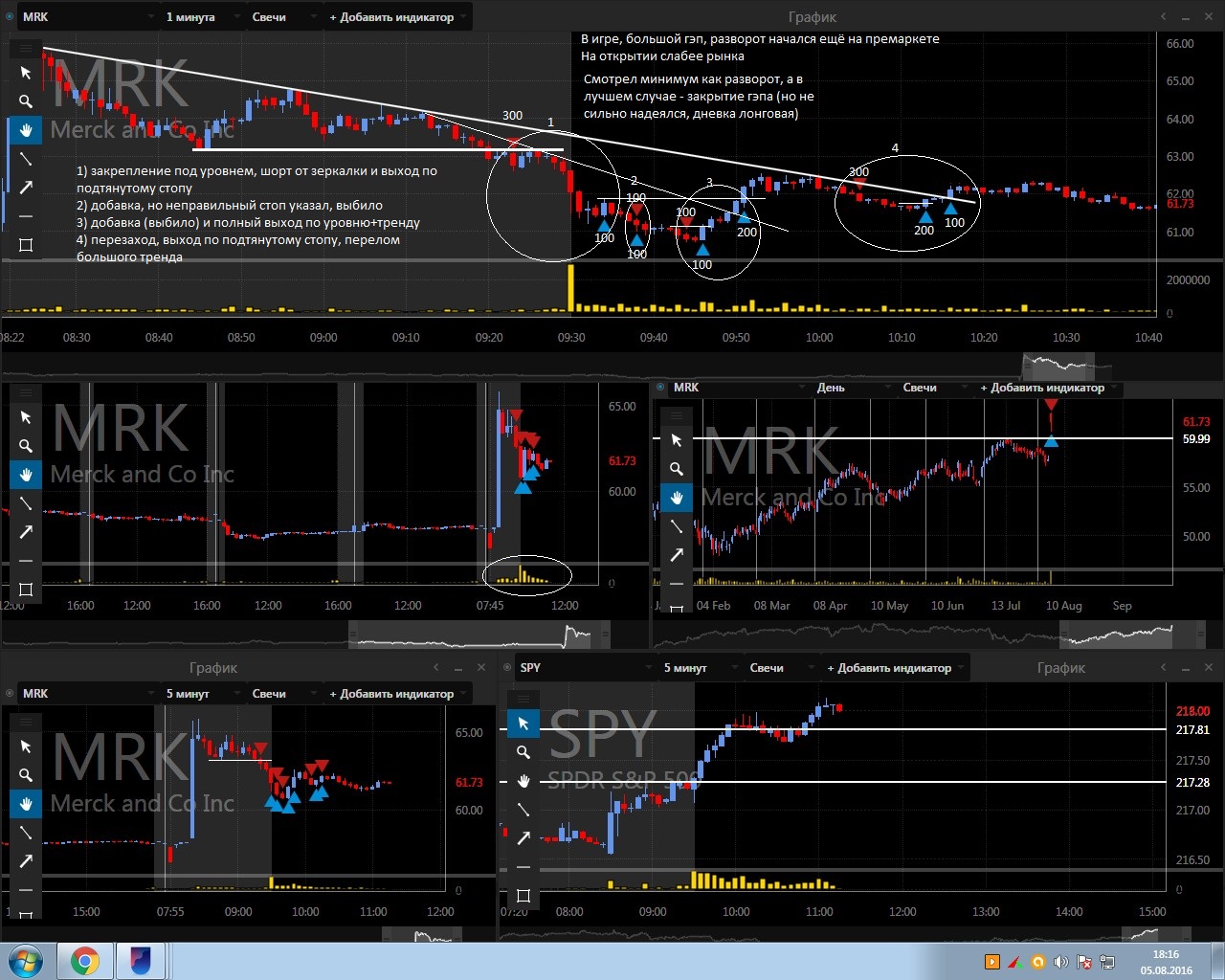1225x980 pixels.
Task: Click the previous arrow in the 1-minute MRK panel header
Action: pyautogui.click(x=1164, y=17)
